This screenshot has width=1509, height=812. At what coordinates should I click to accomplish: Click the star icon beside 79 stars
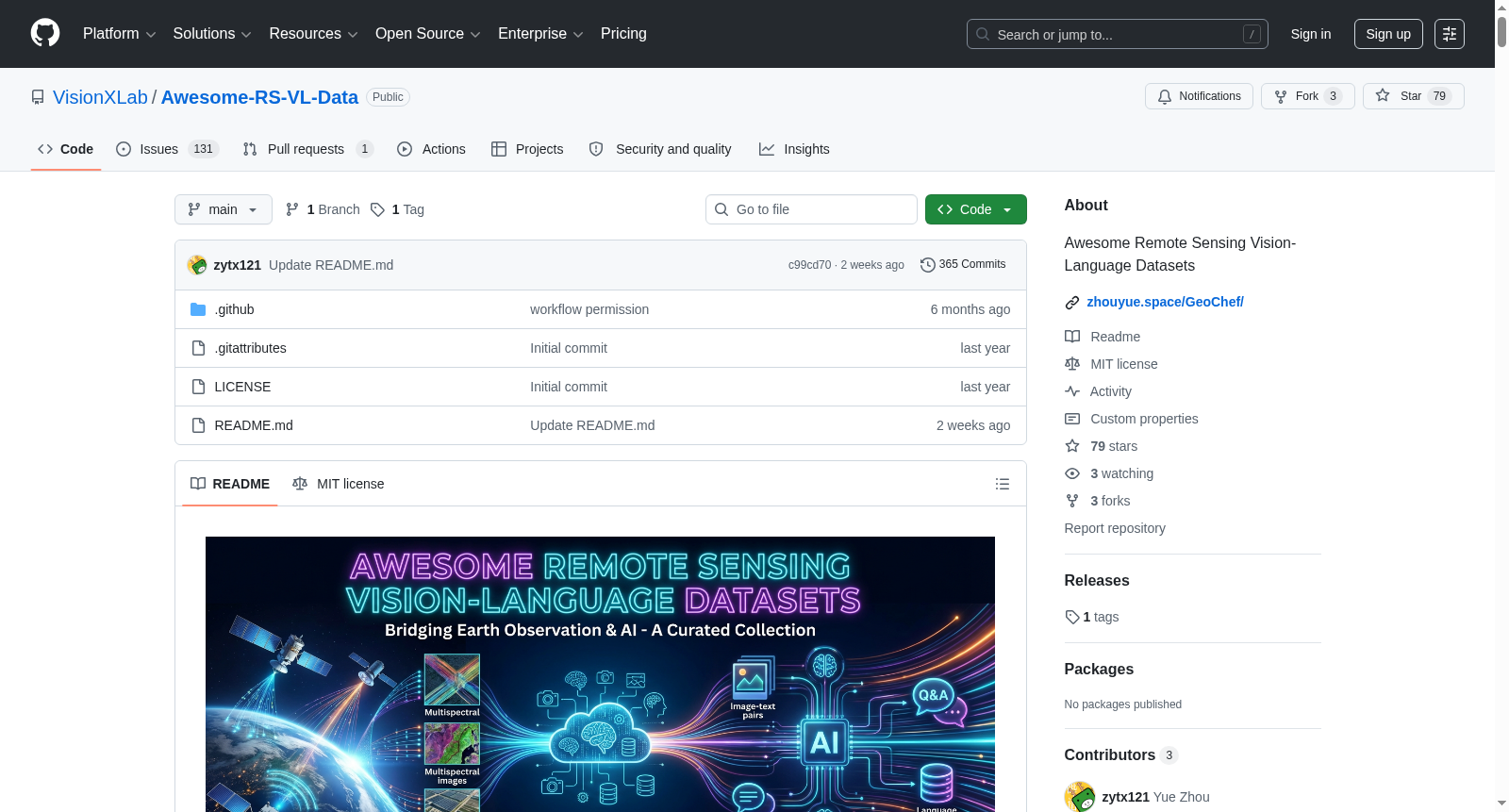tap(1072, 446)
